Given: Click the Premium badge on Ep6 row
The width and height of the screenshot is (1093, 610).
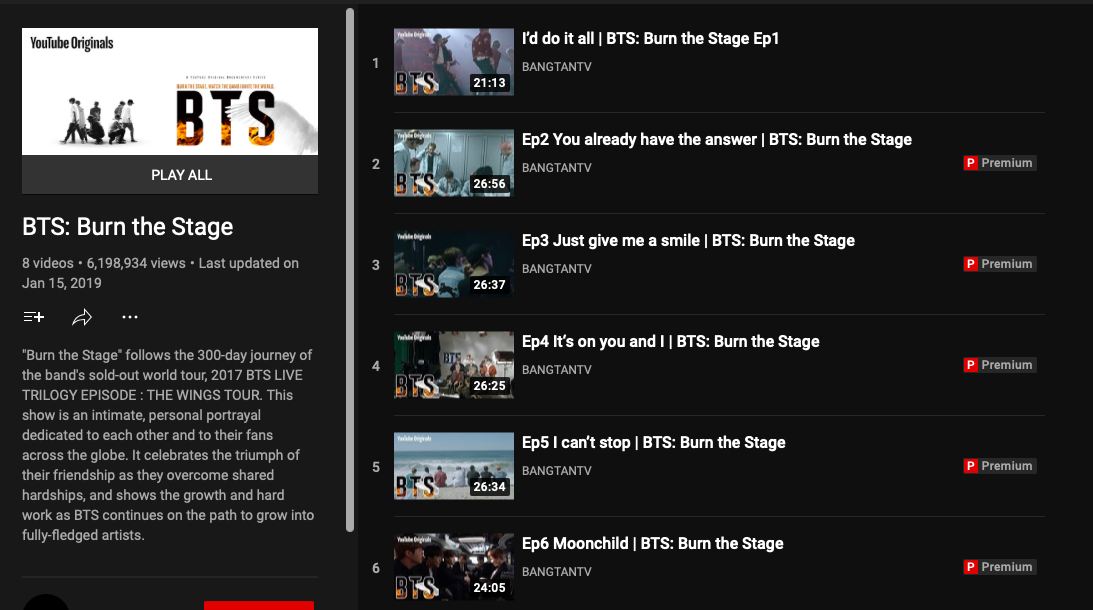Looking at the screenshot, I should [x=1000, y=567].
